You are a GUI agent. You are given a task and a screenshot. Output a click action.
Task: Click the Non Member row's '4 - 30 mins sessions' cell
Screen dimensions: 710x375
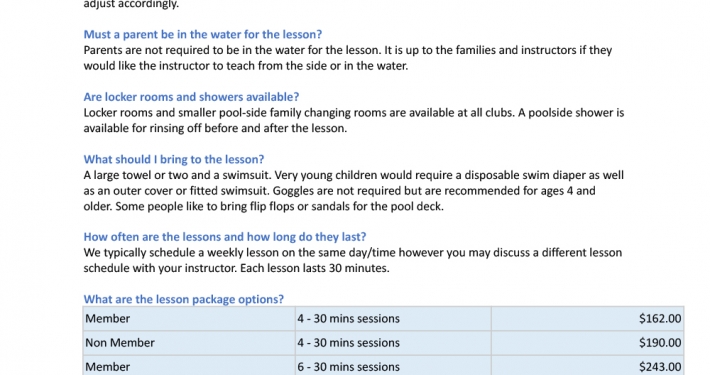point(393,343)
